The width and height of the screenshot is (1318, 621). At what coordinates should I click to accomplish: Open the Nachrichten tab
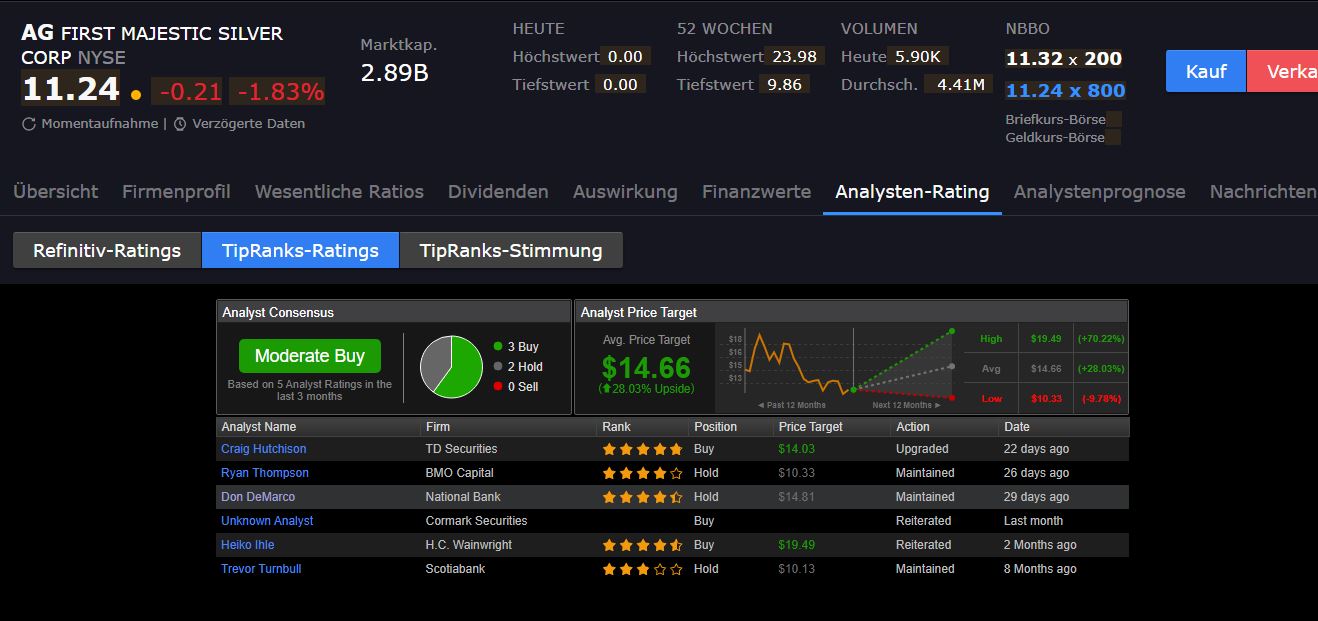tap(1263, 191)
